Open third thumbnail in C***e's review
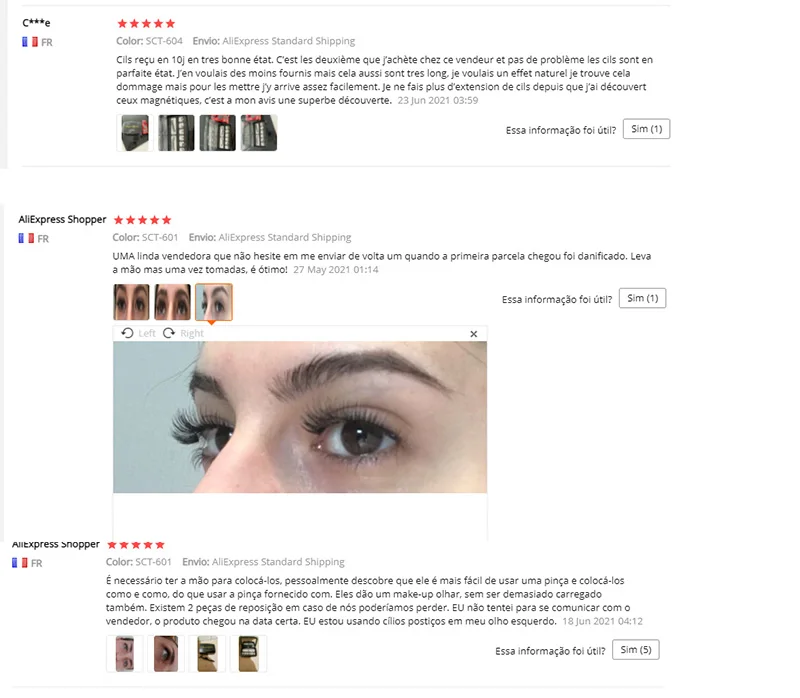 pos(217,133)
